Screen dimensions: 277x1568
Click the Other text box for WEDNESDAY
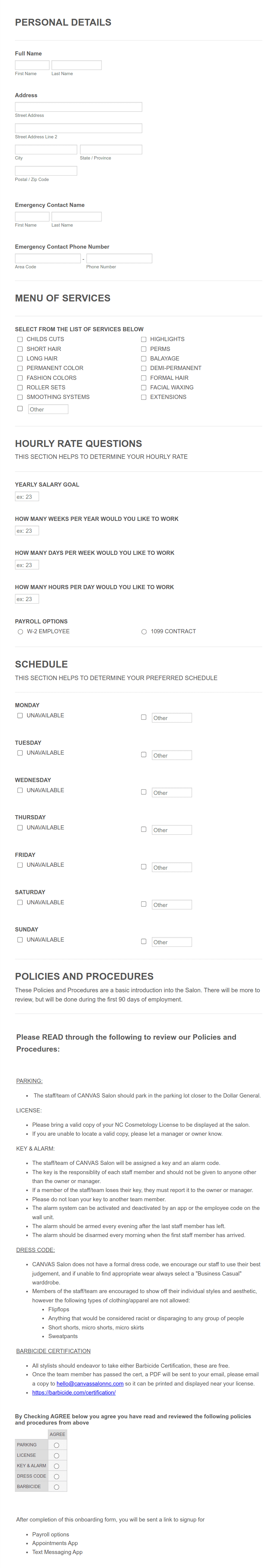click(x=171, y=792)
